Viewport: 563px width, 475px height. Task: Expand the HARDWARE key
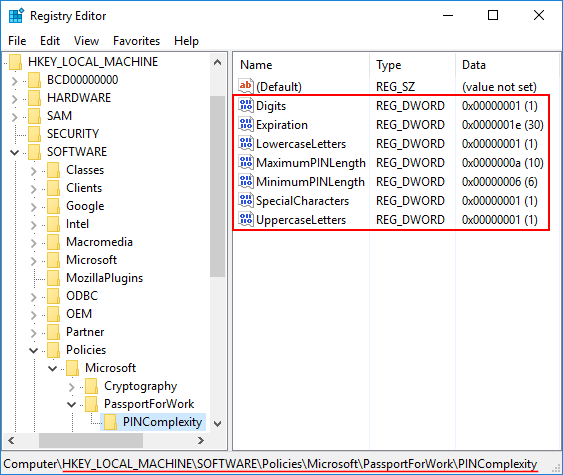coord(14,98)
